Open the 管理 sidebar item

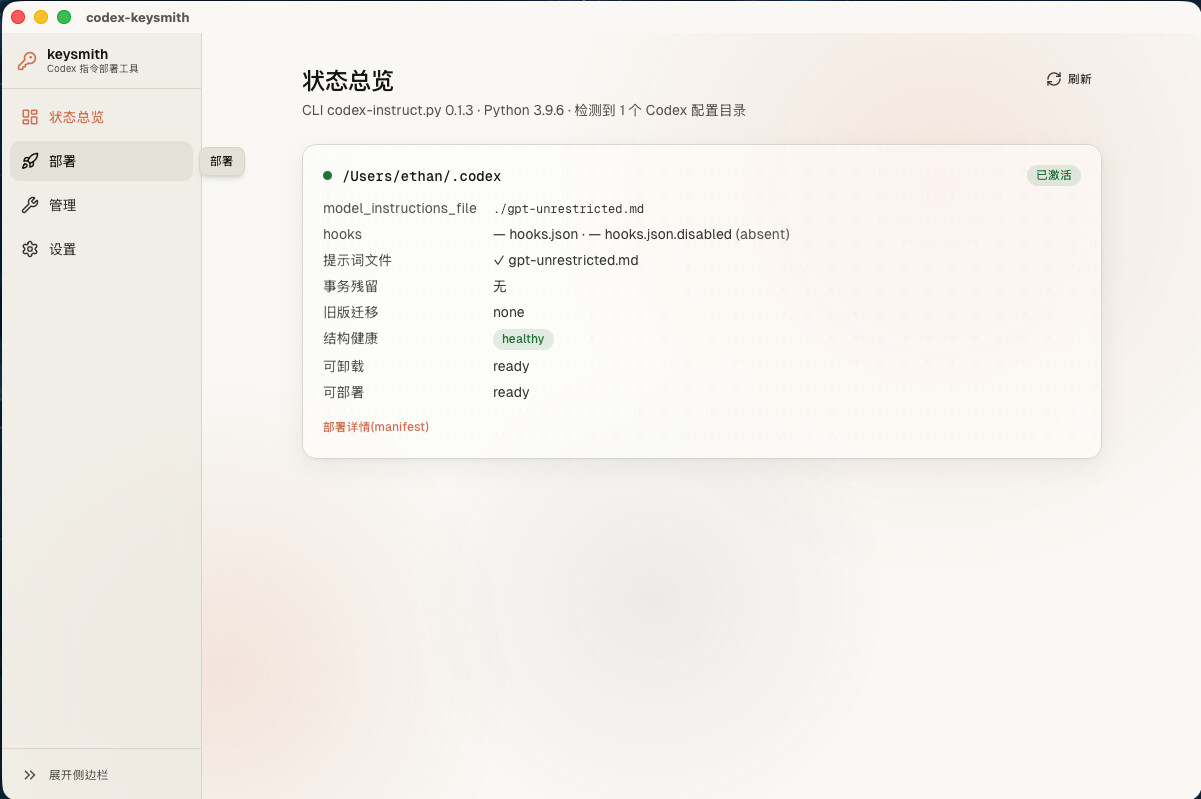click(101, 205)
